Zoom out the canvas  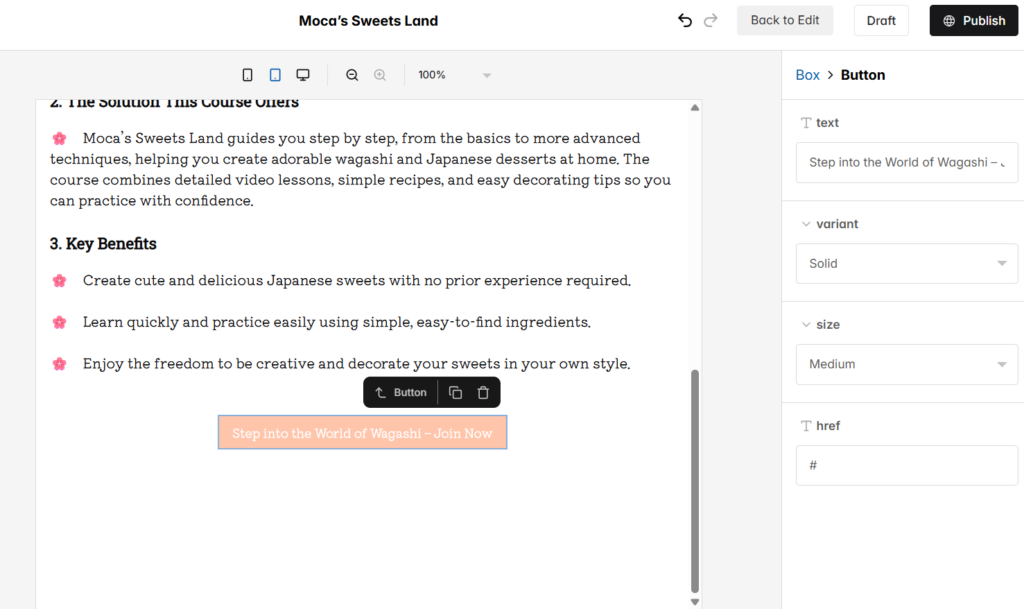point(352,75)
